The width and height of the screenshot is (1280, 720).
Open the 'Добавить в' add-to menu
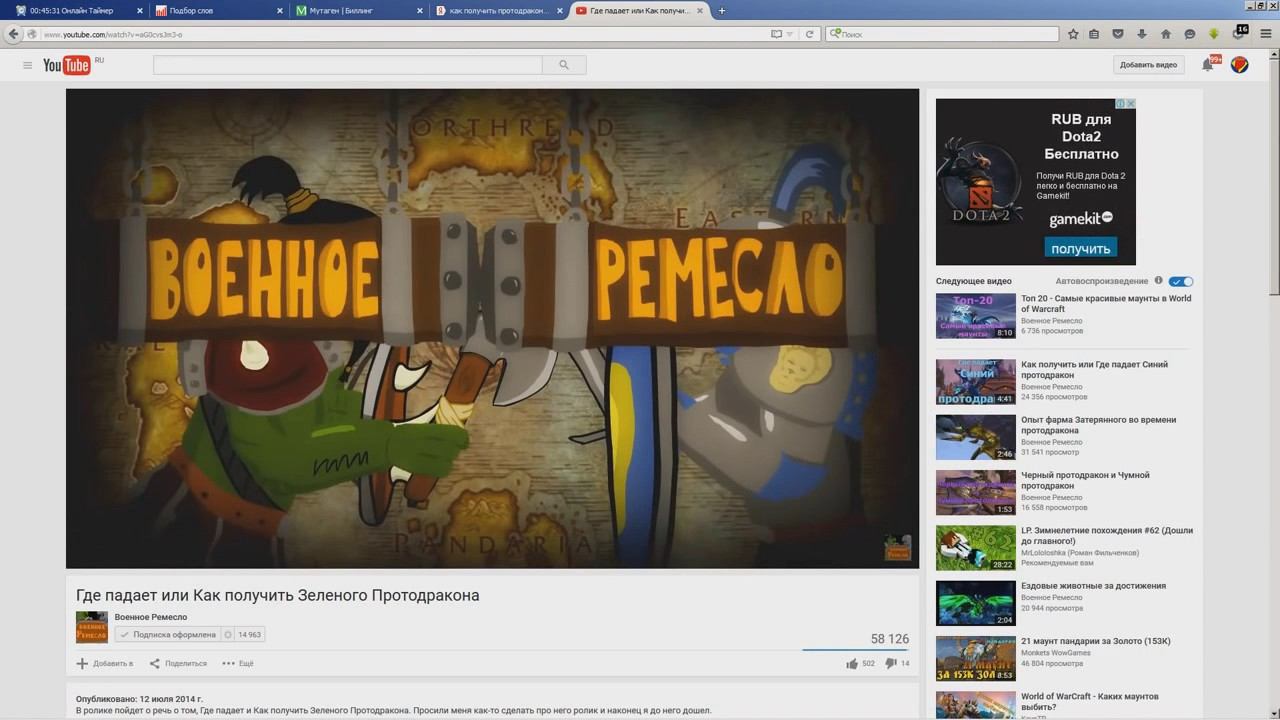[x=105, y=663]
